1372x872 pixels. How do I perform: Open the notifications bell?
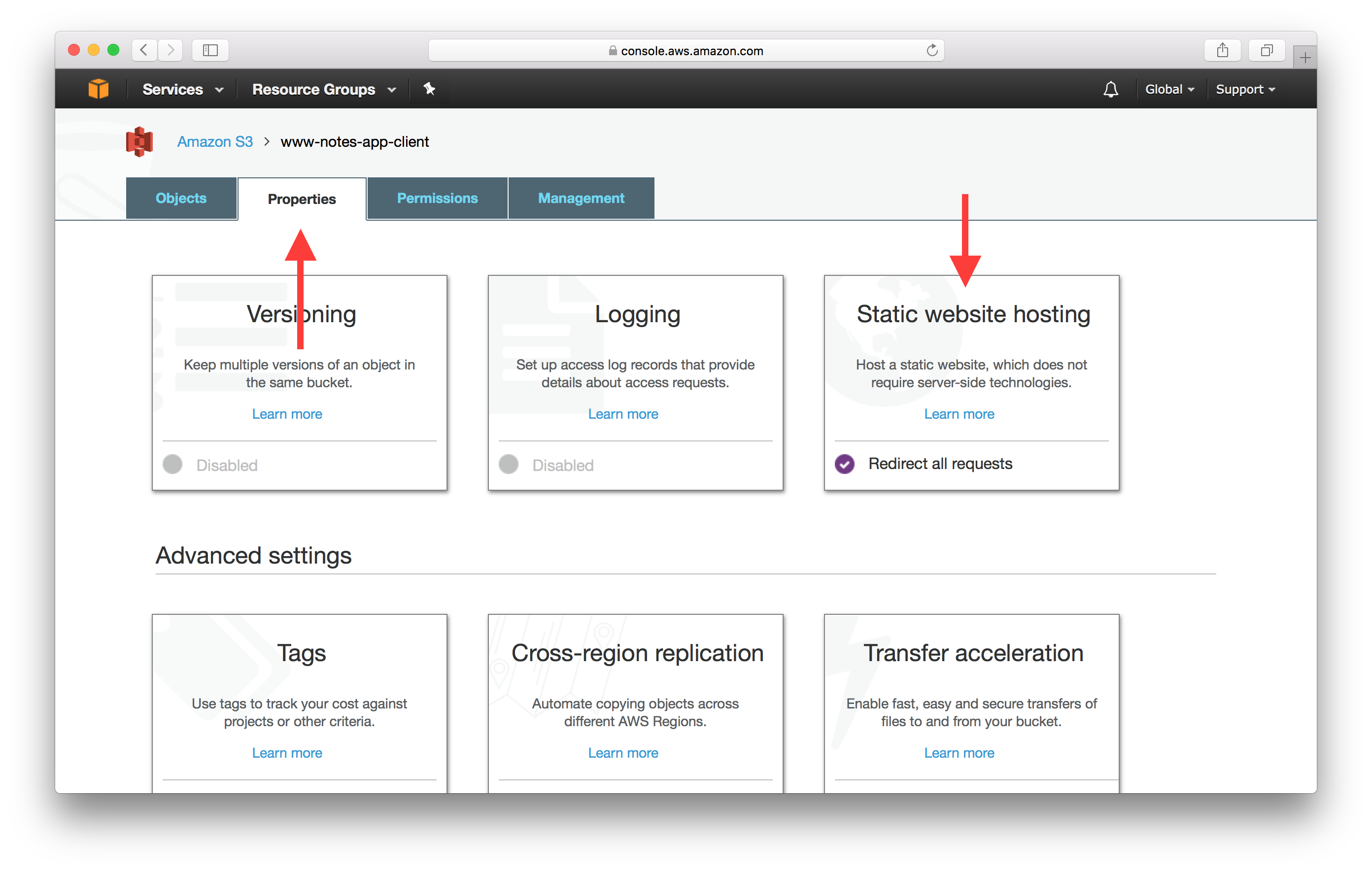tap(1110, 90)
